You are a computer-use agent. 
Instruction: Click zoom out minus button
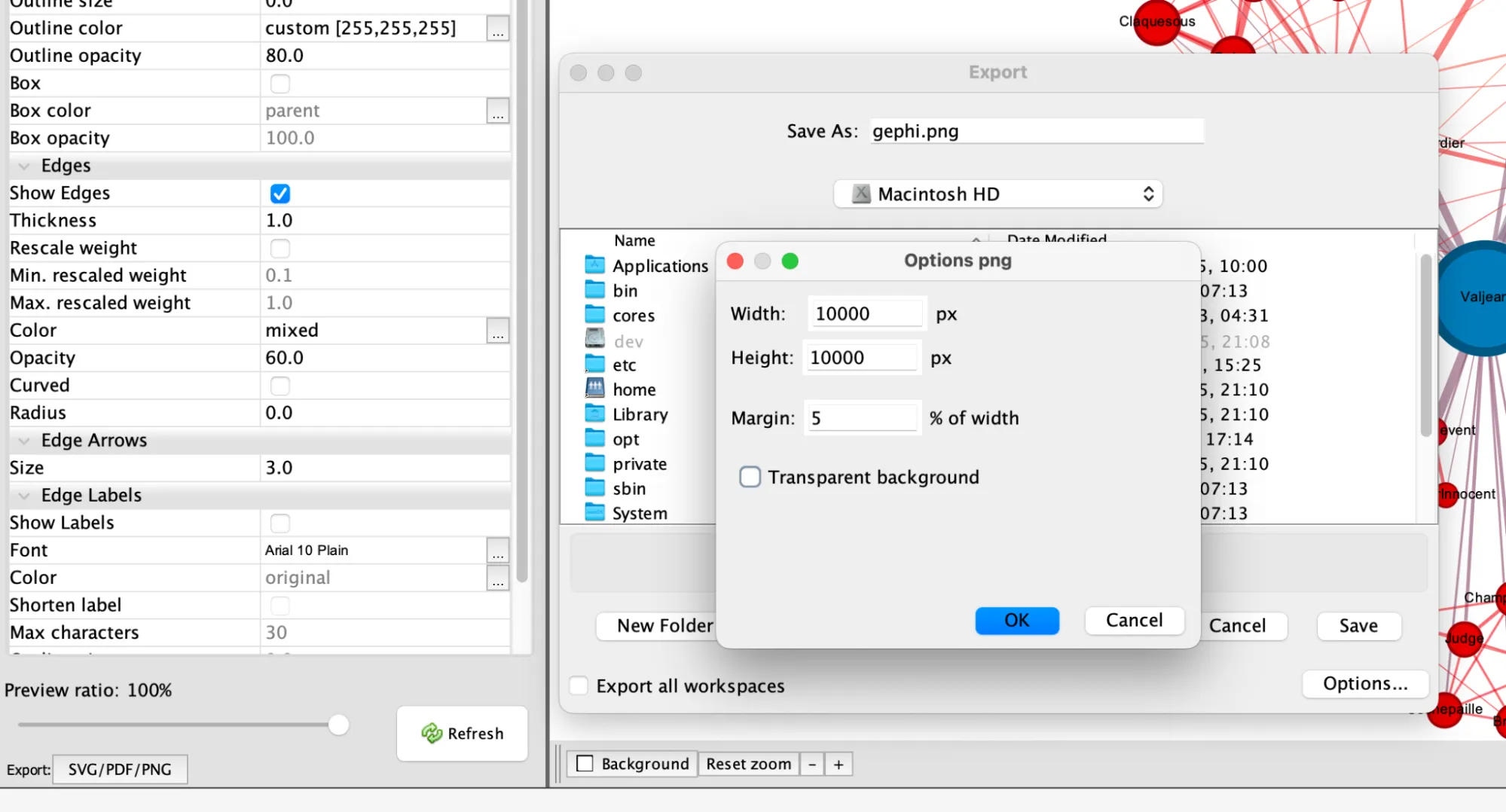point(812,764)
